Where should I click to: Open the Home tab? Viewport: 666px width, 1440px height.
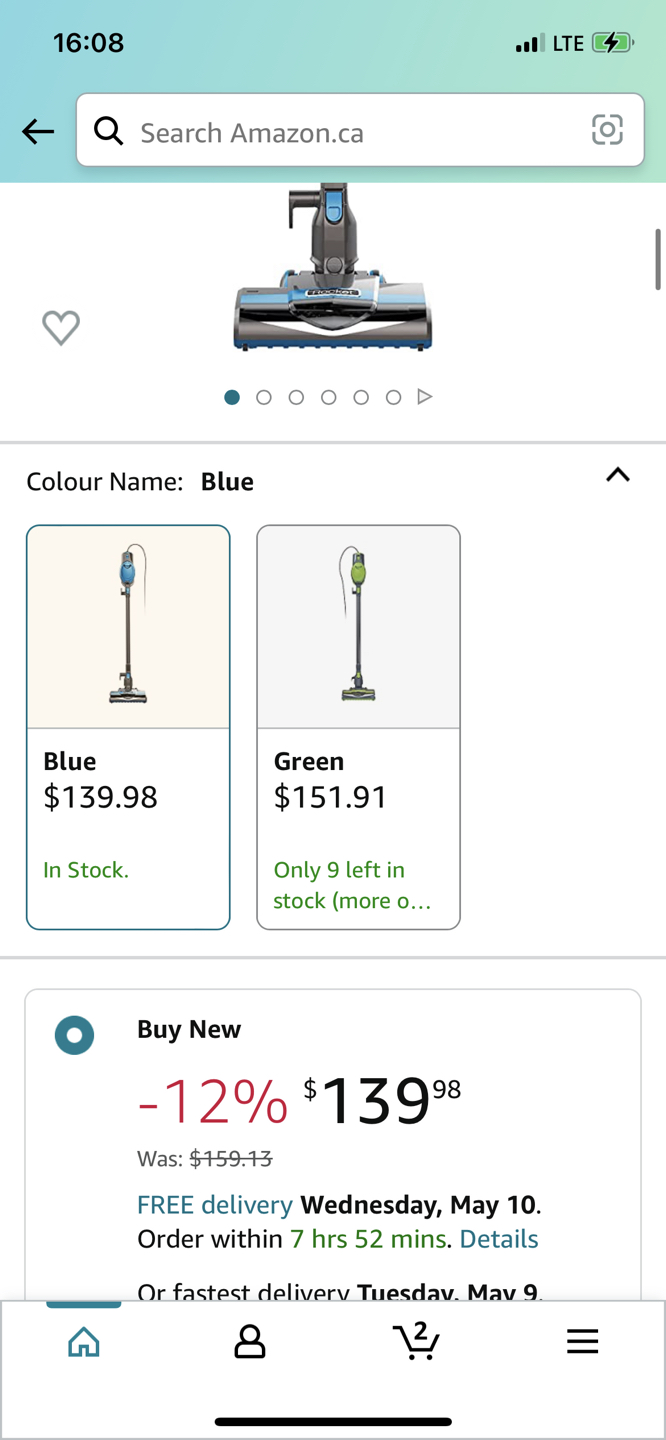[84, 1342]
